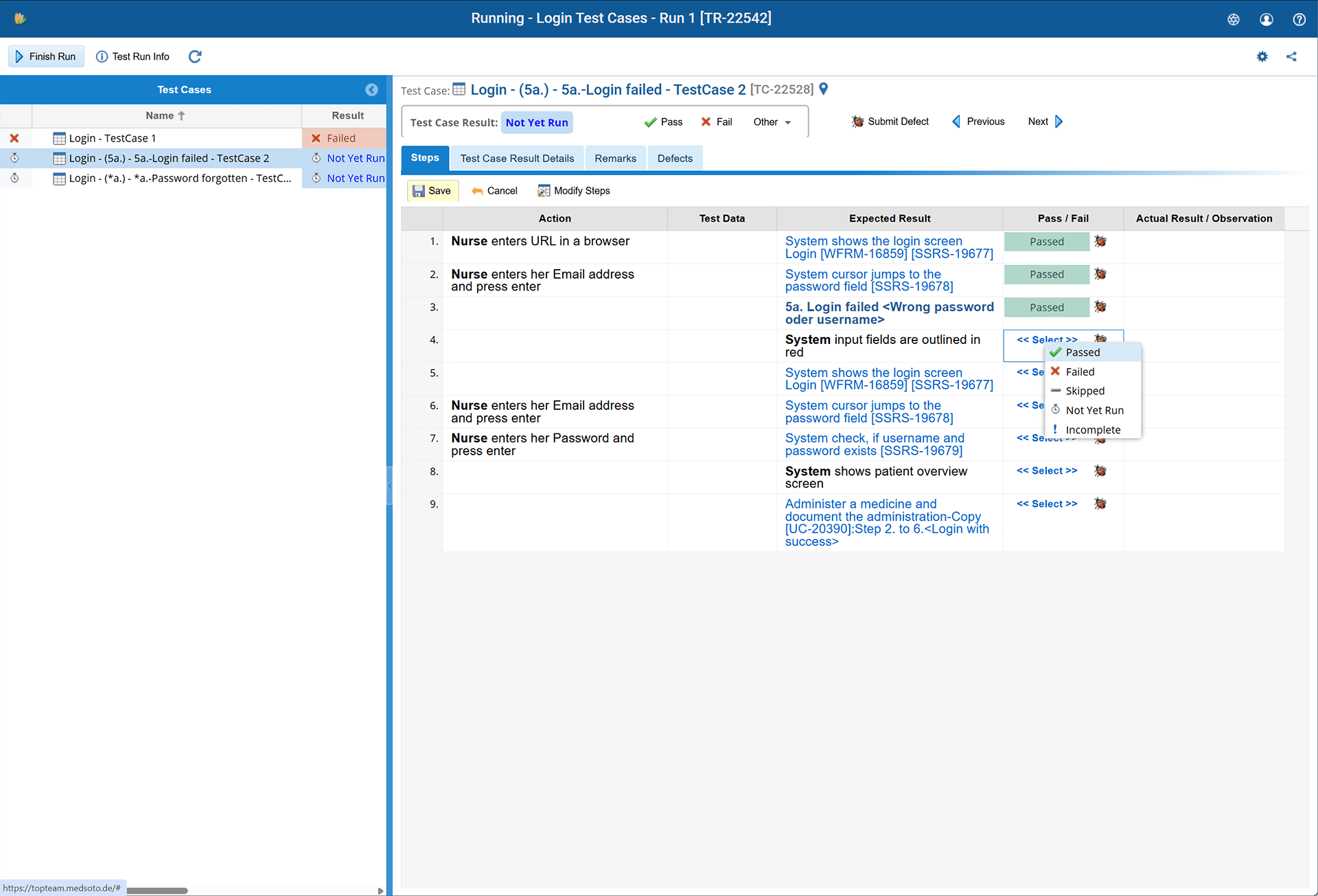Viewport: 1318px width, 896px height.
Task: Open the Passed dropdown for step 3
Action: tap(1046, 308)
